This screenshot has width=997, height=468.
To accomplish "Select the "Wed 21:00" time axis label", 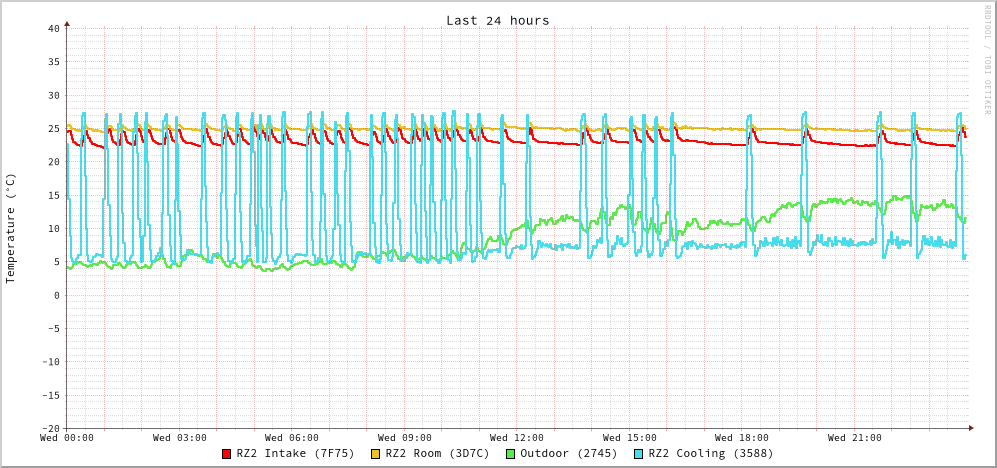I will point(854,437).
